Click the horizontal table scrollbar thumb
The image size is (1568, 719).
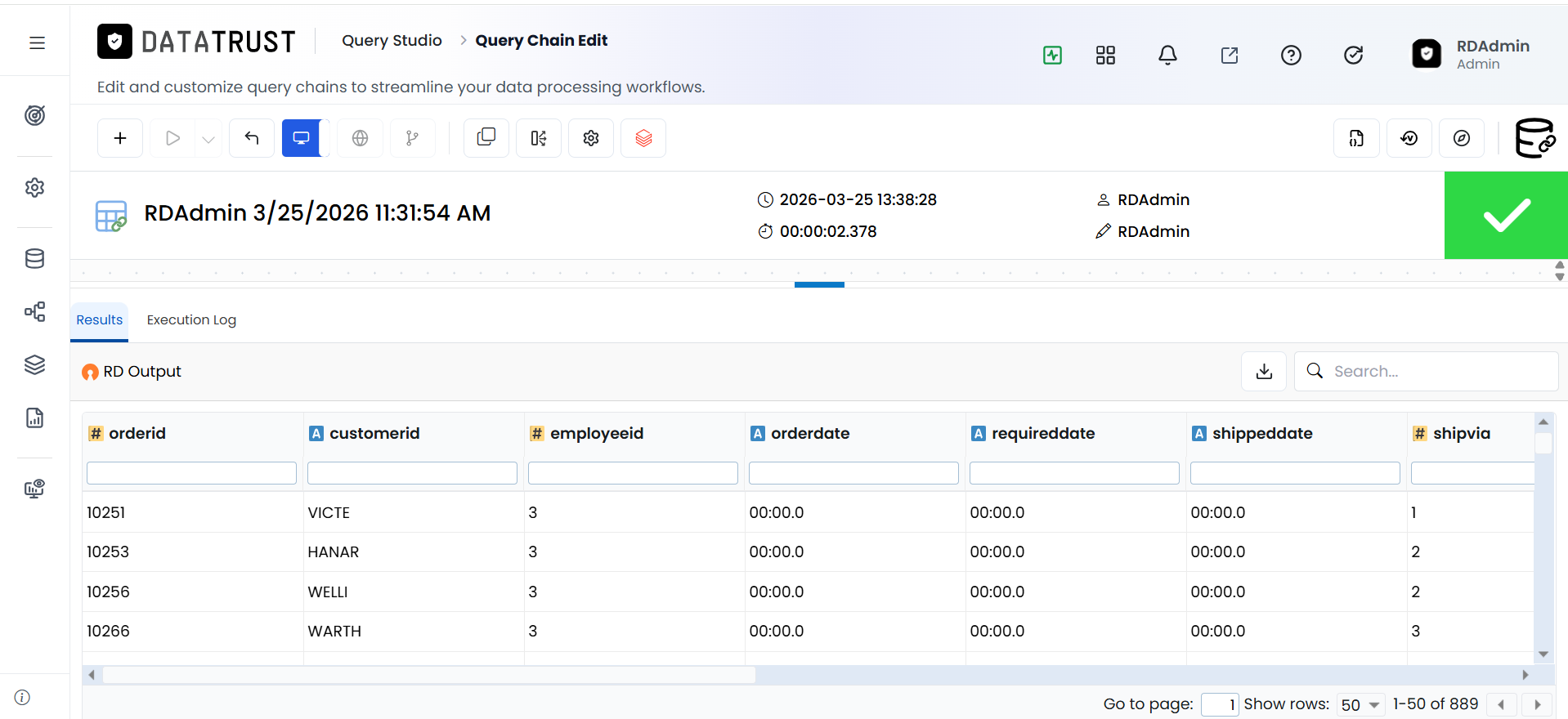click(x=428, y=675)
